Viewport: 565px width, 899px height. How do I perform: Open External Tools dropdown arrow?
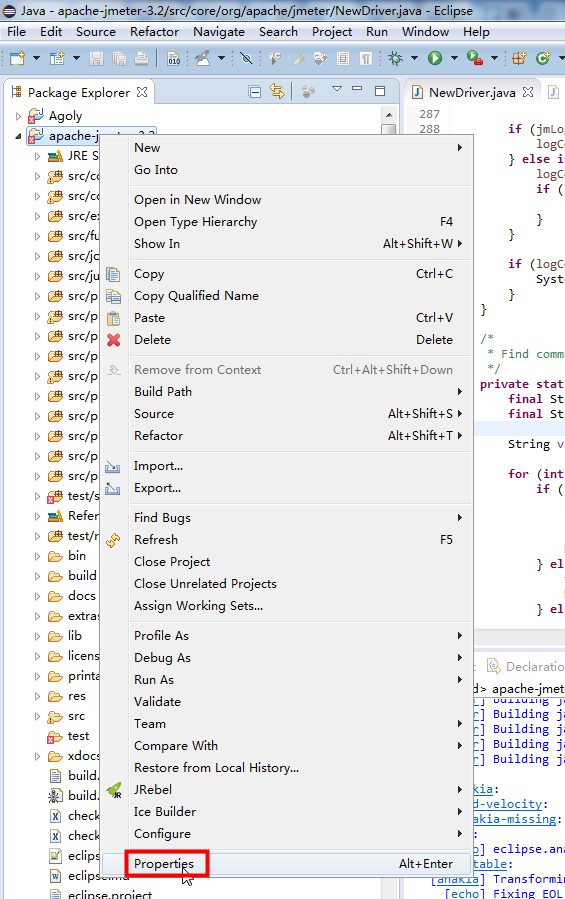494,58
